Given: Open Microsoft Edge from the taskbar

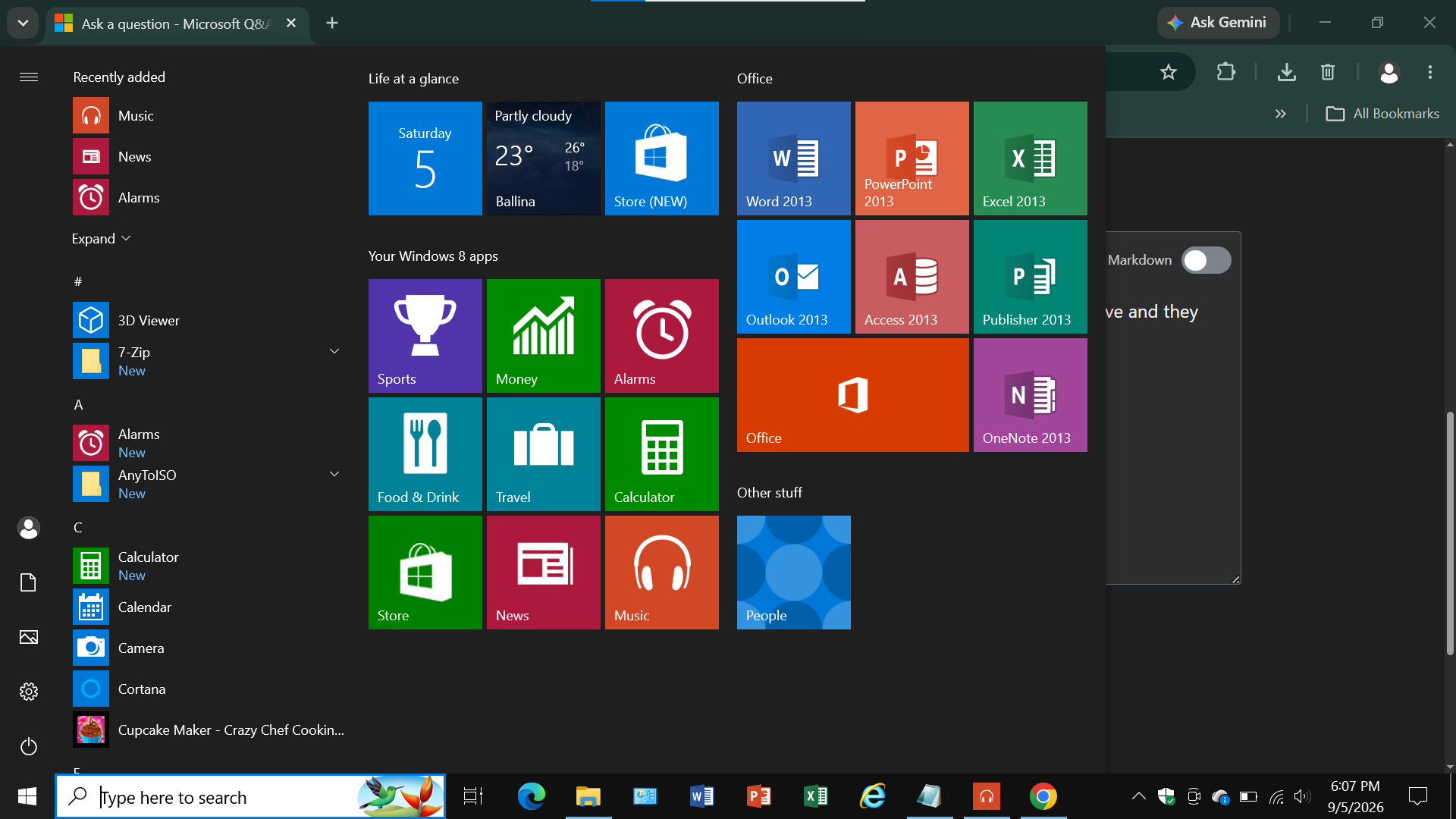Looking at the screenshot, I should point(531,796).
